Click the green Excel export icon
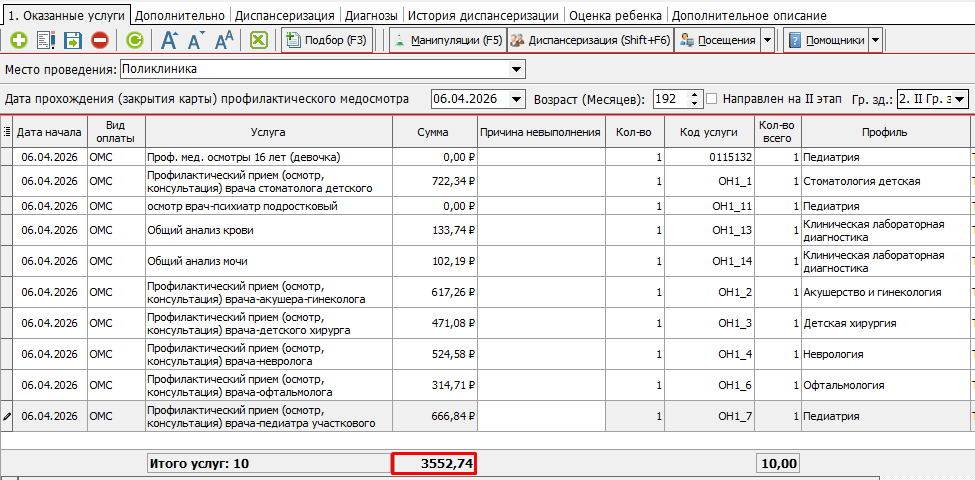This screenshot has width=975, height=480. click(258, 41)
